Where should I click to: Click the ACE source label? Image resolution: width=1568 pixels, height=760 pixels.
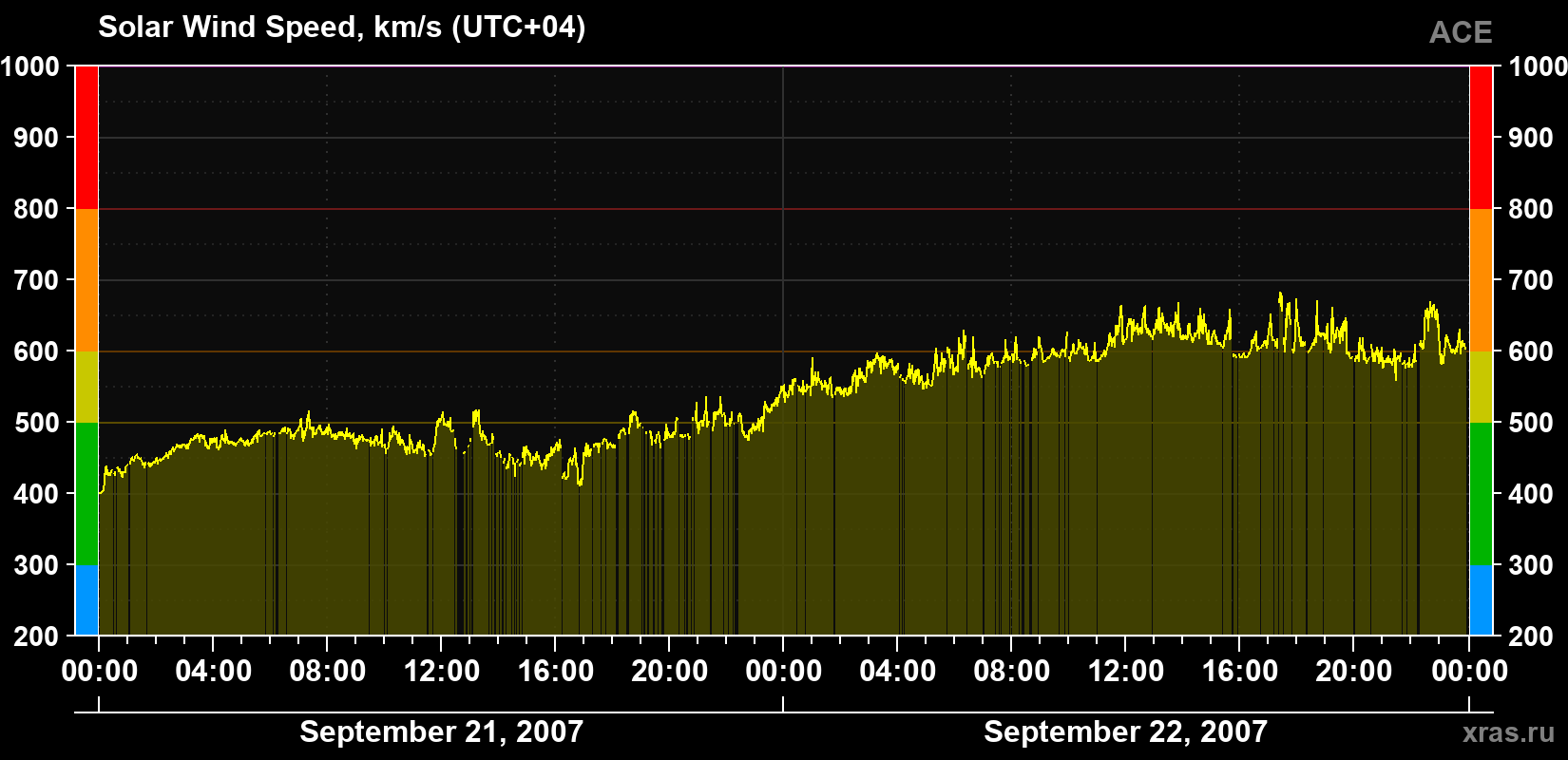1461,33
